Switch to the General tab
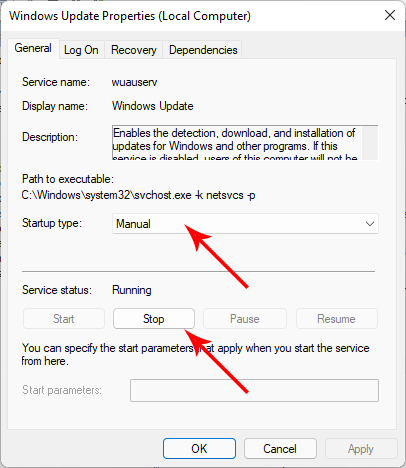The image size is (406, 468). 33,48
